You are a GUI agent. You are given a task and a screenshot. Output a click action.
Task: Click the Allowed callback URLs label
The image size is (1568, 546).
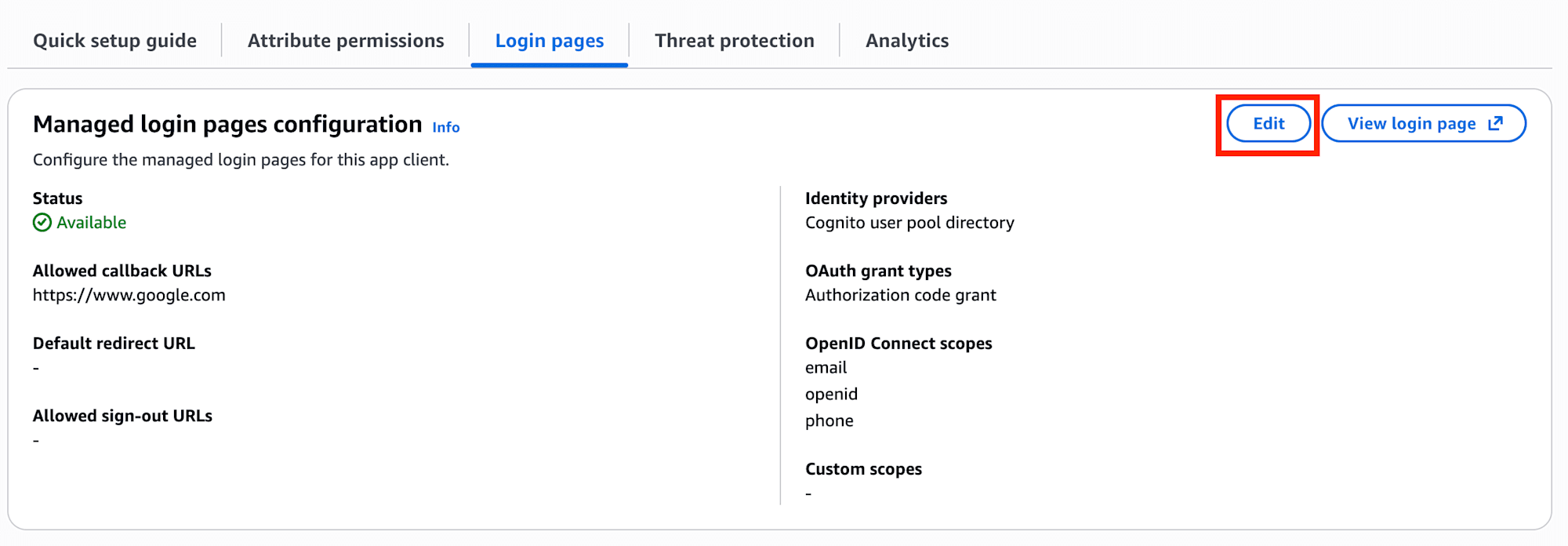pos(122,271)
